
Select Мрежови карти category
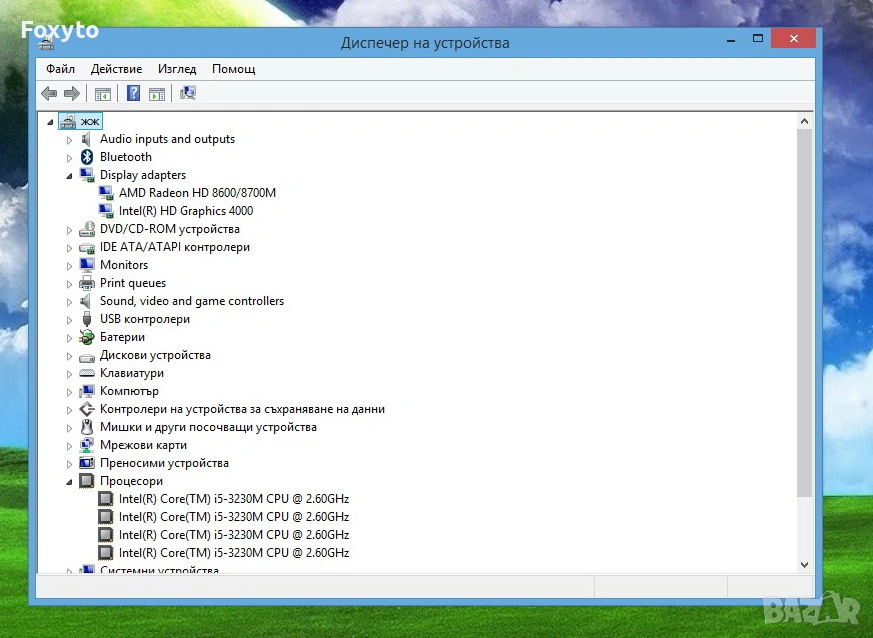coord(143,445)
